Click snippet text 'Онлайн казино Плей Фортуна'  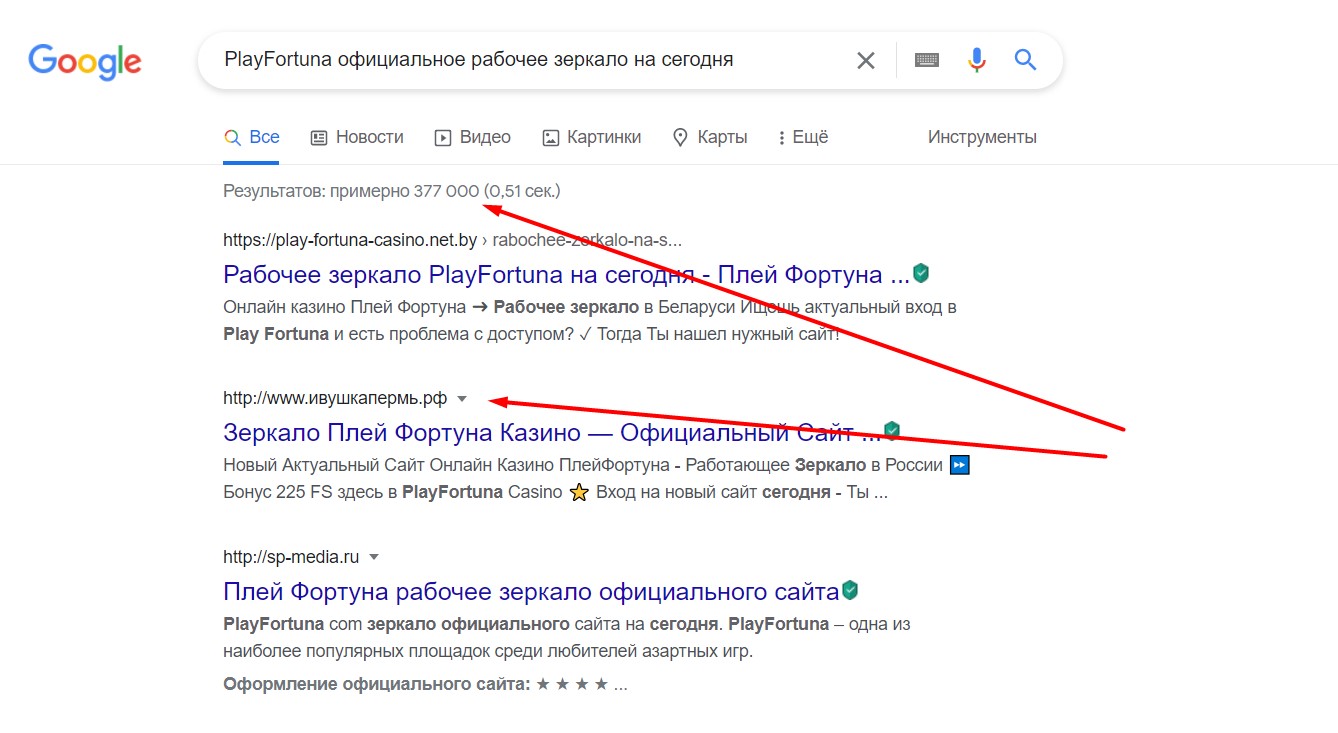point(345,307)
